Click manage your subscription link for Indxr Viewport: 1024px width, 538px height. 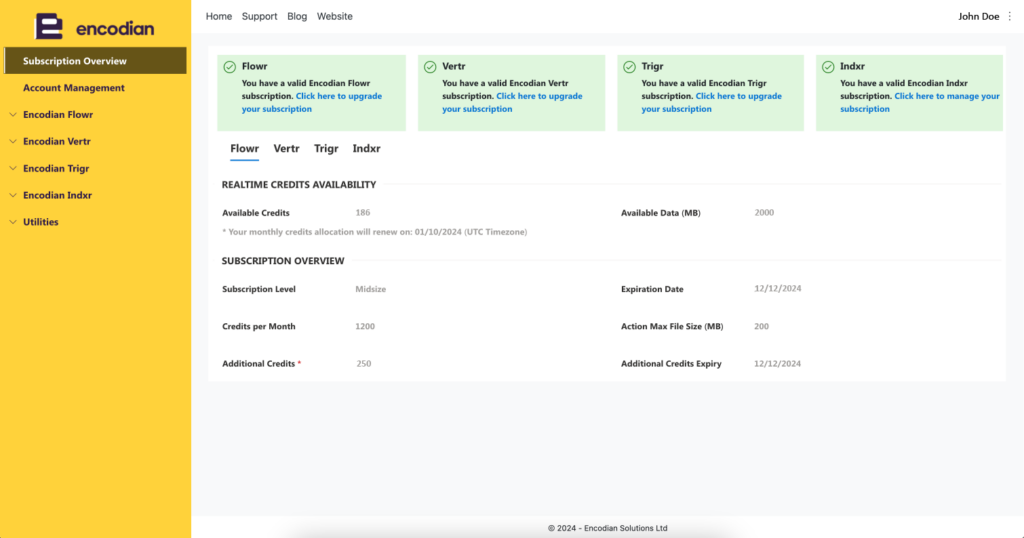pos(946,97)
